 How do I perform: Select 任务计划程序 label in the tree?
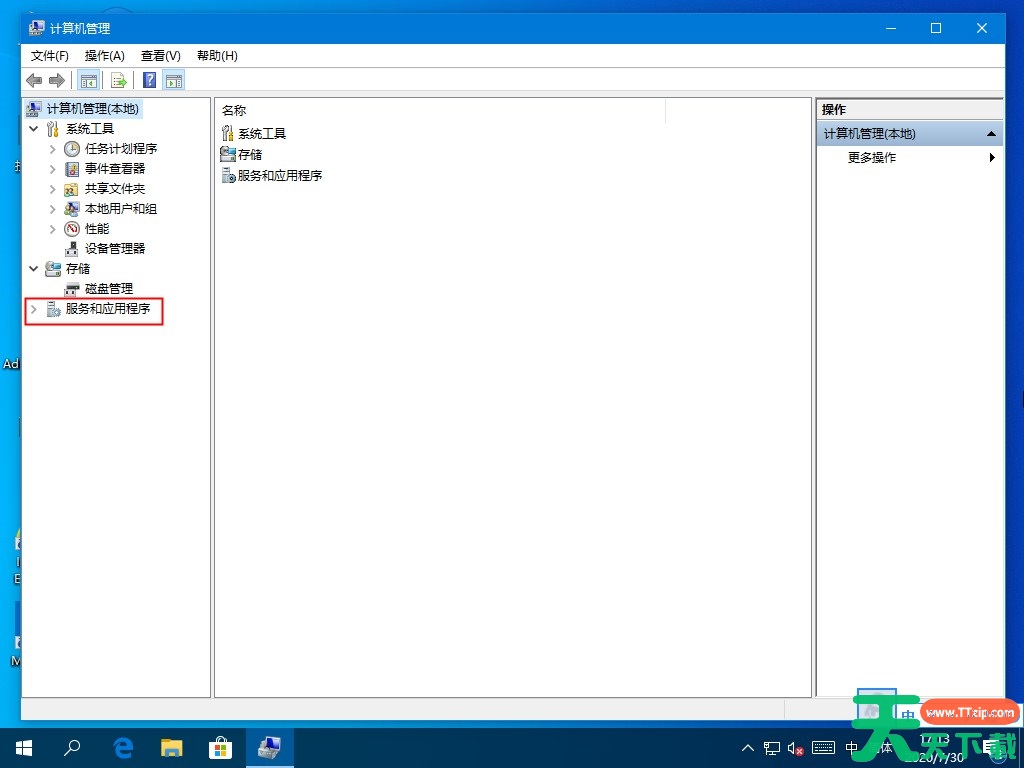click(x=121, y=149)
